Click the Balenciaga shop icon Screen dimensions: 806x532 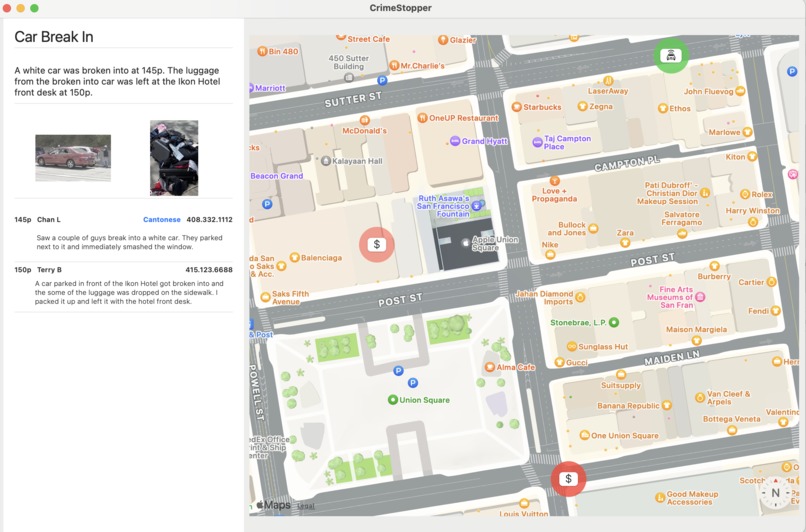[295, 257]
